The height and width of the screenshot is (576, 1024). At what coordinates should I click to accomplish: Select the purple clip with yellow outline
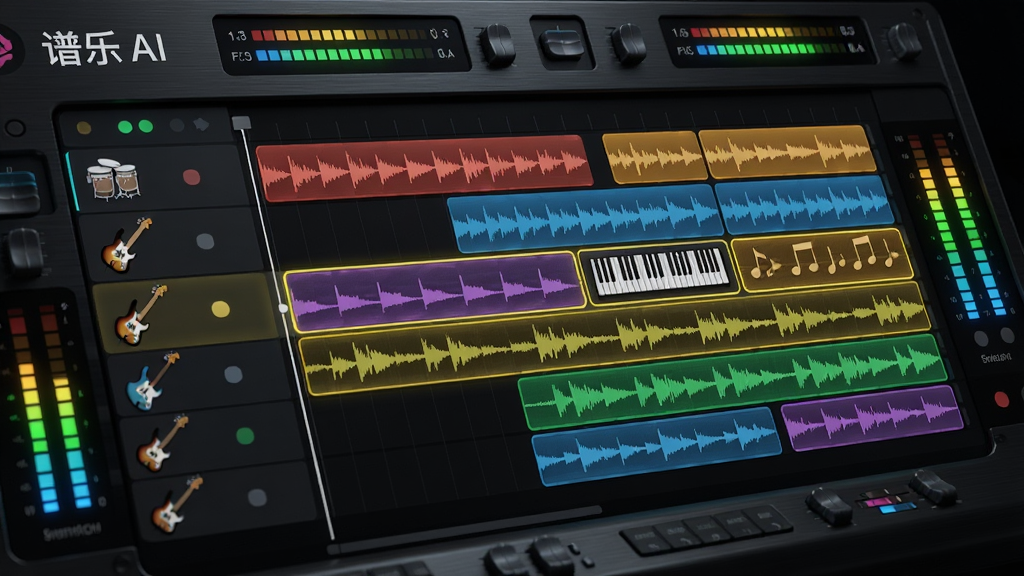coord(434,291)
